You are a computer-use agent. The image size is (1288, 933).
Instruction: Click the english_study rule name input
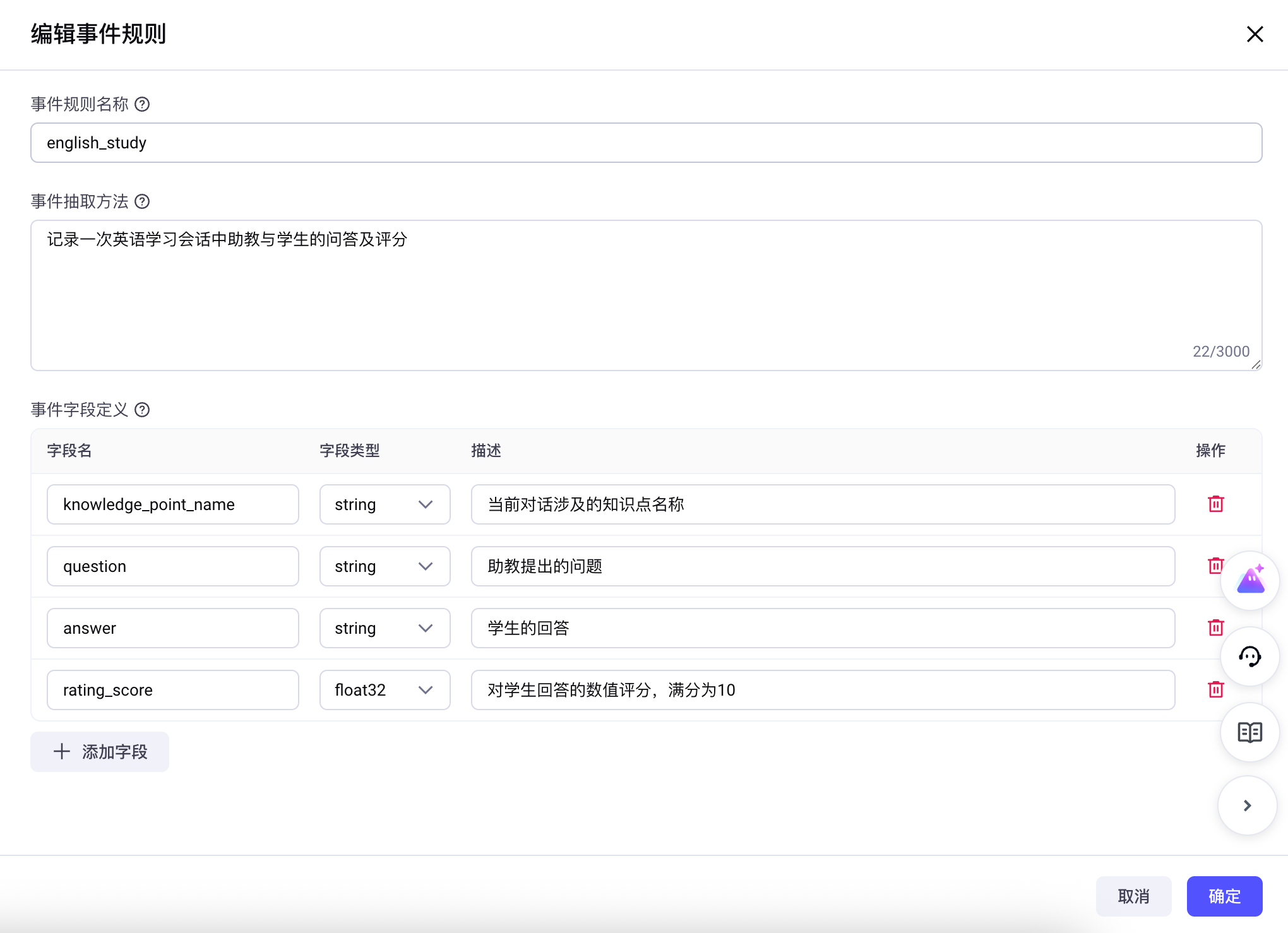[x=645, y=143]
